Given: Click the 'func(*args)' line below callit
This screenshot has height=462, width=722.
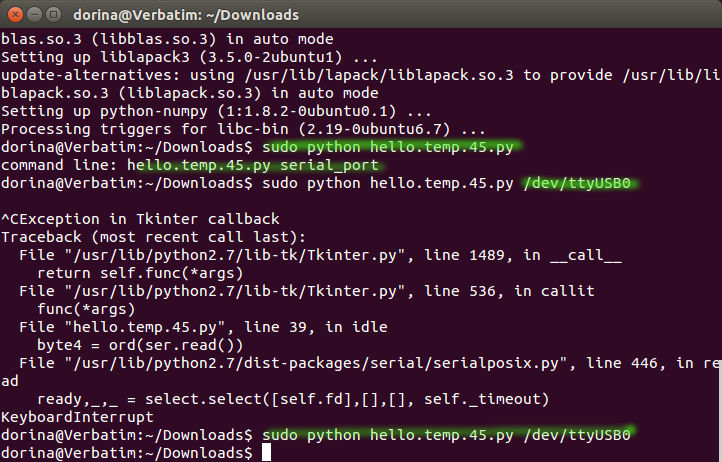Looking at the screenshot, I should [86, 309].
